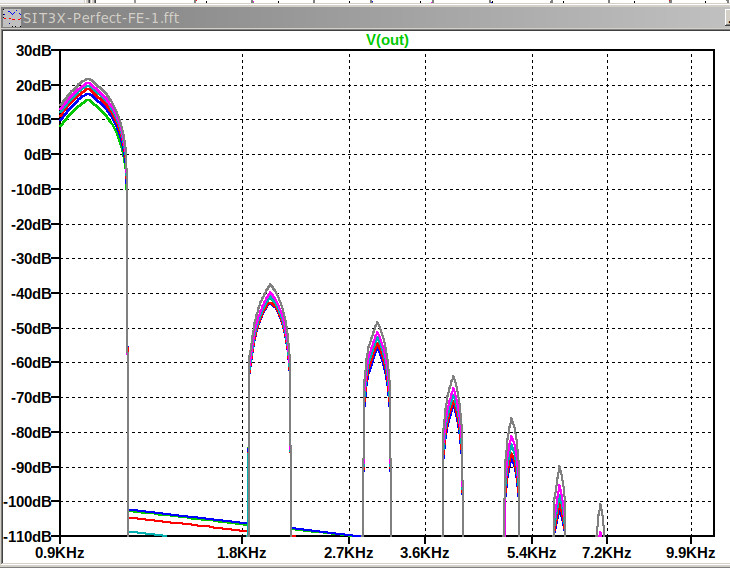
Task: Click the SIT3X-Perfect-FE-1.fft window title
Action: click(x=101, y=18)
